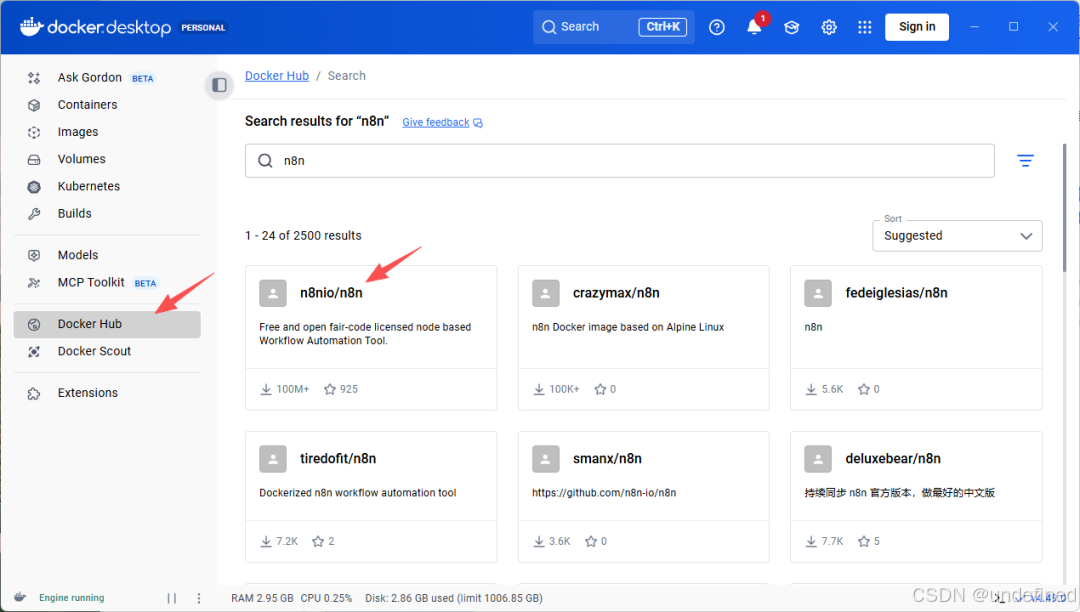Open the apps grid icon
The height and width of the screenshot is (612, 1080).
[865, 27]
